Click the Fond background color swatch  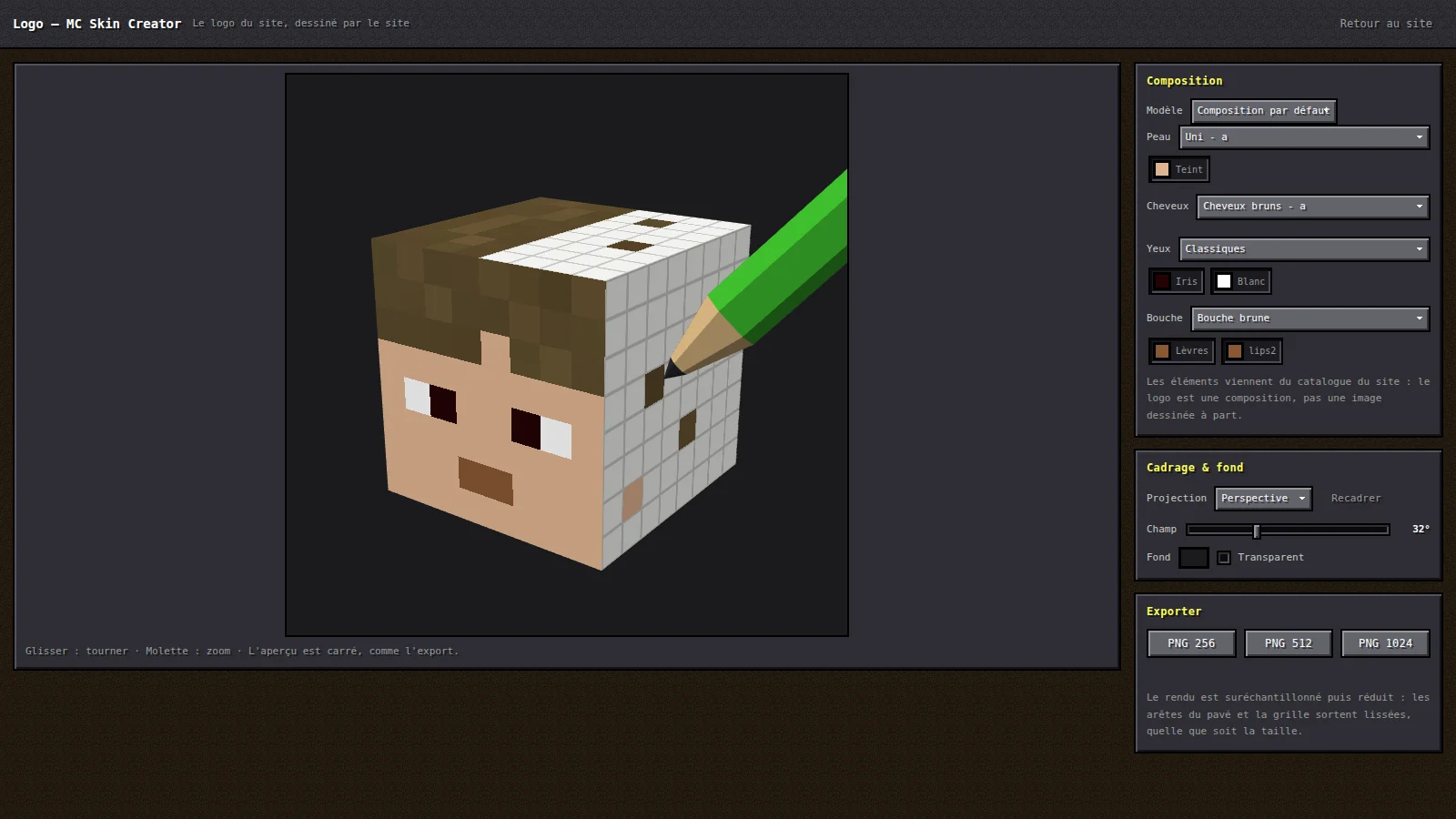point(1194,558)
